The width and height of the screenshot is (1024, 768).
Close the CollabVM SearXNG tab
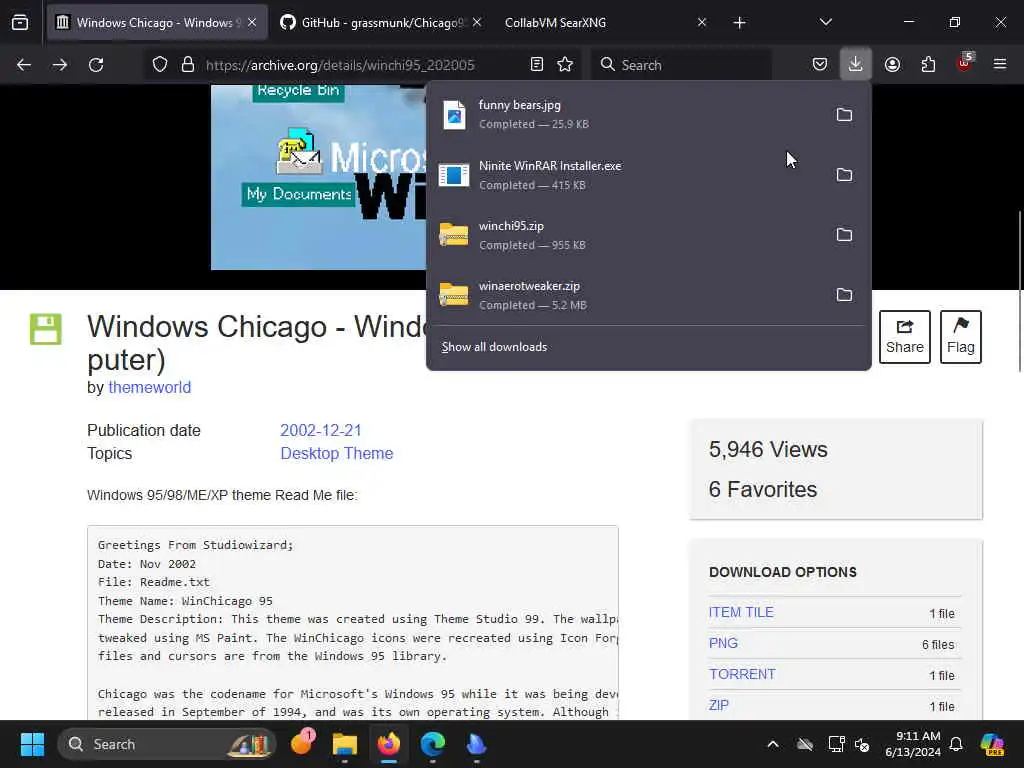pyautogui.click(x=701, y=23)
